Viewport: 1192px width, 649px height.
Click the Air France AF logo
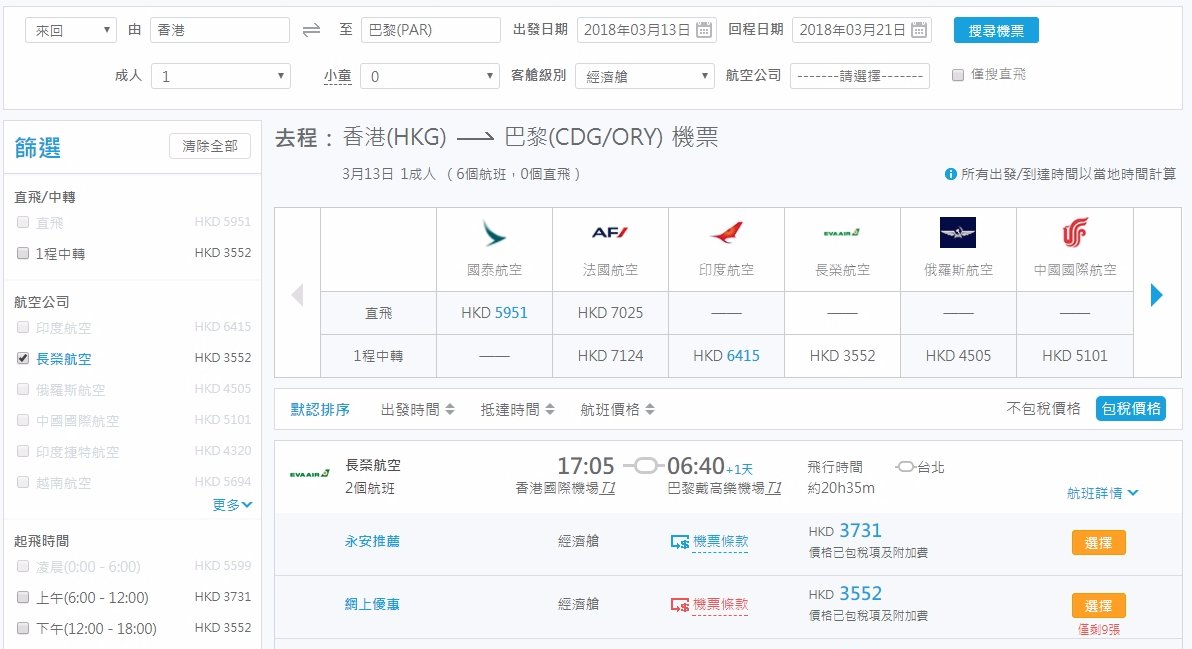point(610,233)
